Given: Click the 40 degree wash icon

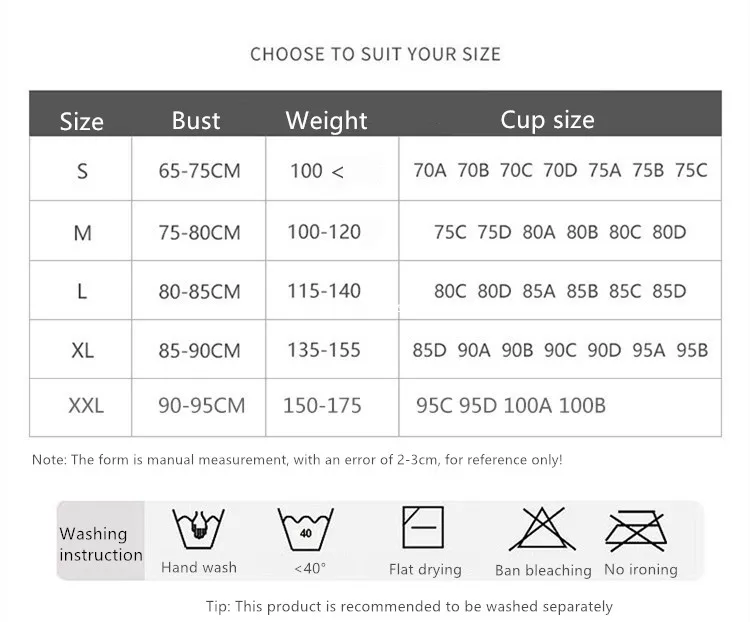Looking at the screenshot, I should click(305, 530).
